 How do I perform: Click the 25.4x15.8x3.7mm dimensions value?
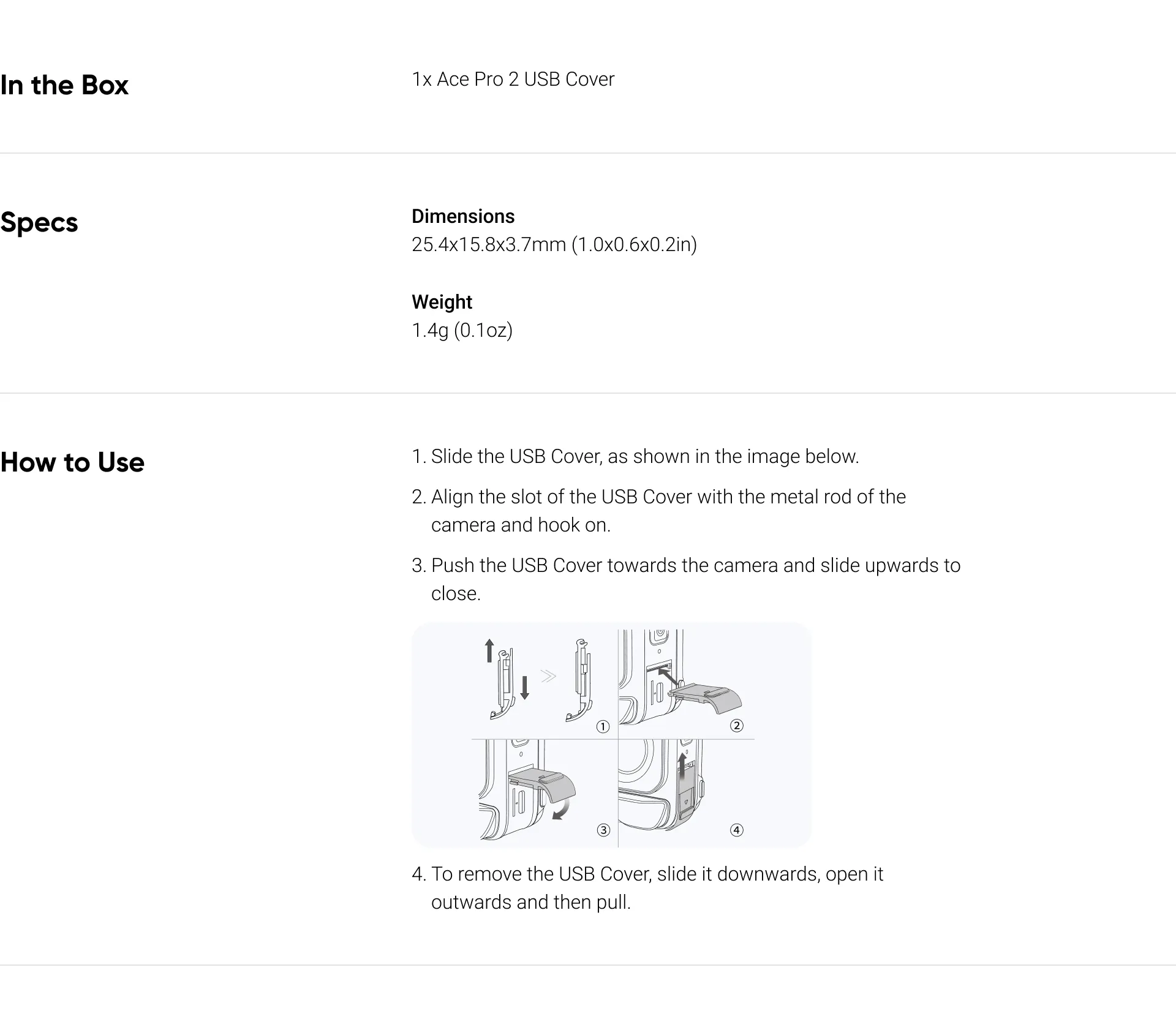pyautogui.click(x=554, y=244)
